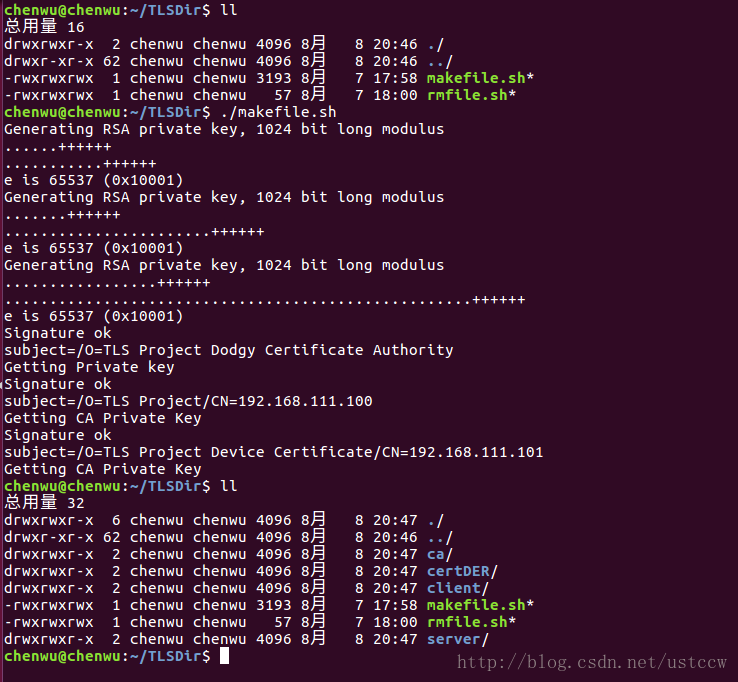
Task: Click the "Getting Private key" output line
Action: [89, 367]
